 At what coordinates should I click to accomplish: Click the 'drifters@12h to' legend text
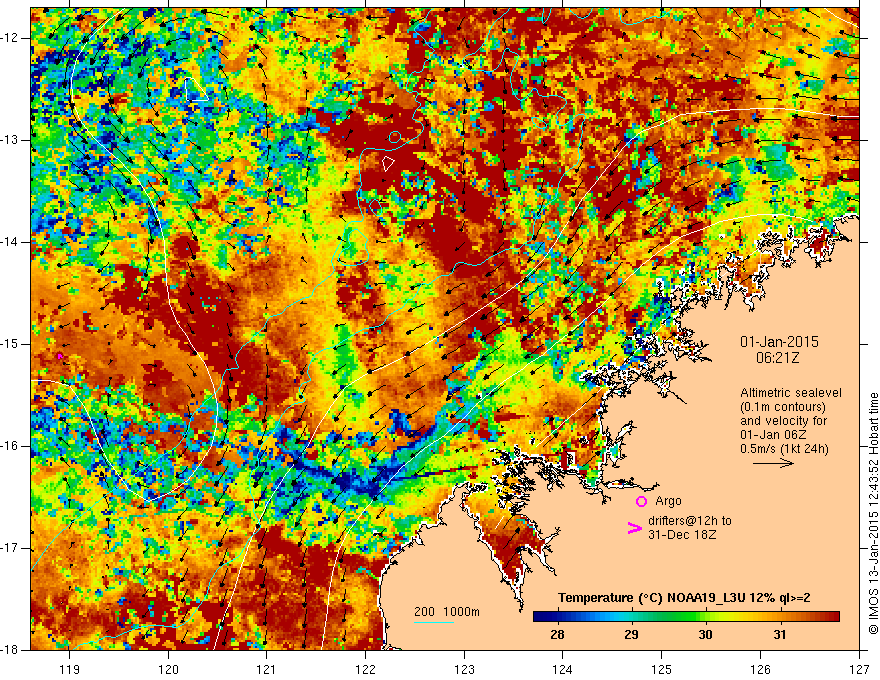click(x=690, y=521)
